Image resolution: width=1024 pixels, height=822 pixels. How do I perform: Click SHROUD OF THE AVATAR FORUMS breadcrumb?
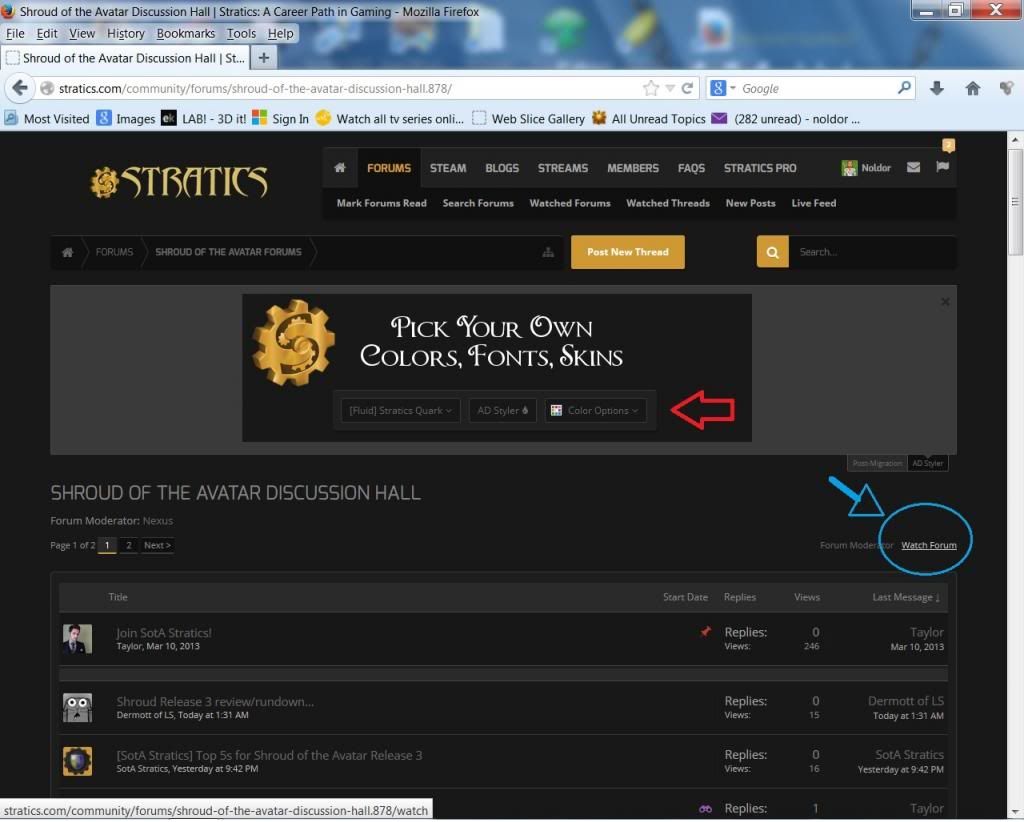[x=229, y=252]
